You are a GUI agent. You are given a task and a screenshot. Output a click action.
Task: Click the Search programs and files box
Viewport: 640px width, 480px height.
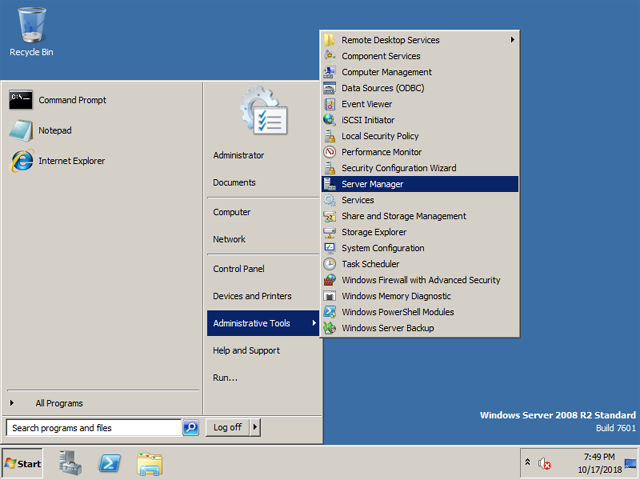[x=94, y=428]
